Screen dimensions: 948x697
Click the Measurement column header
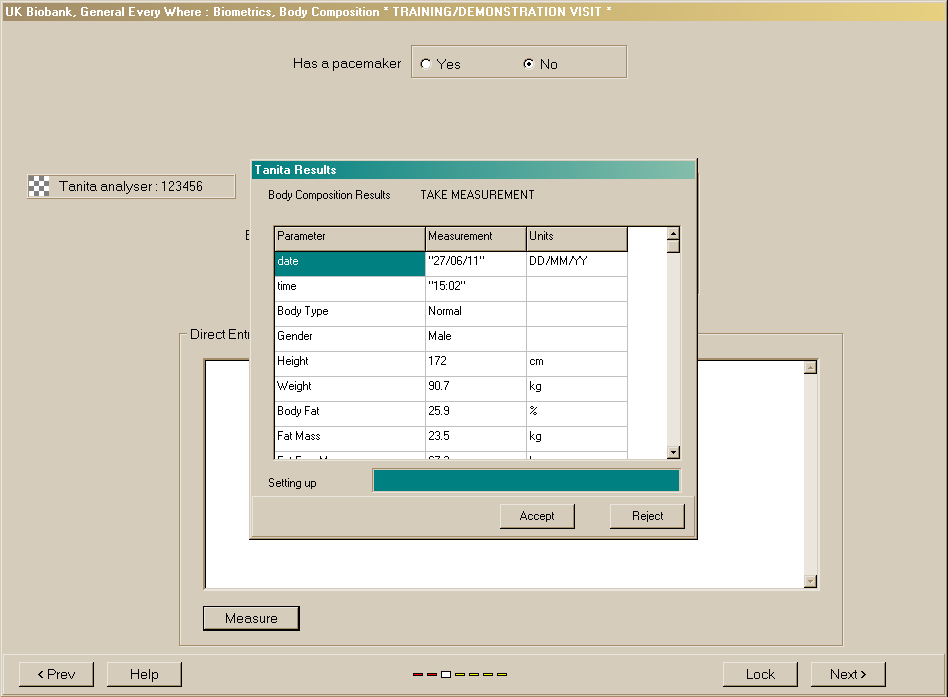(475, 237)
